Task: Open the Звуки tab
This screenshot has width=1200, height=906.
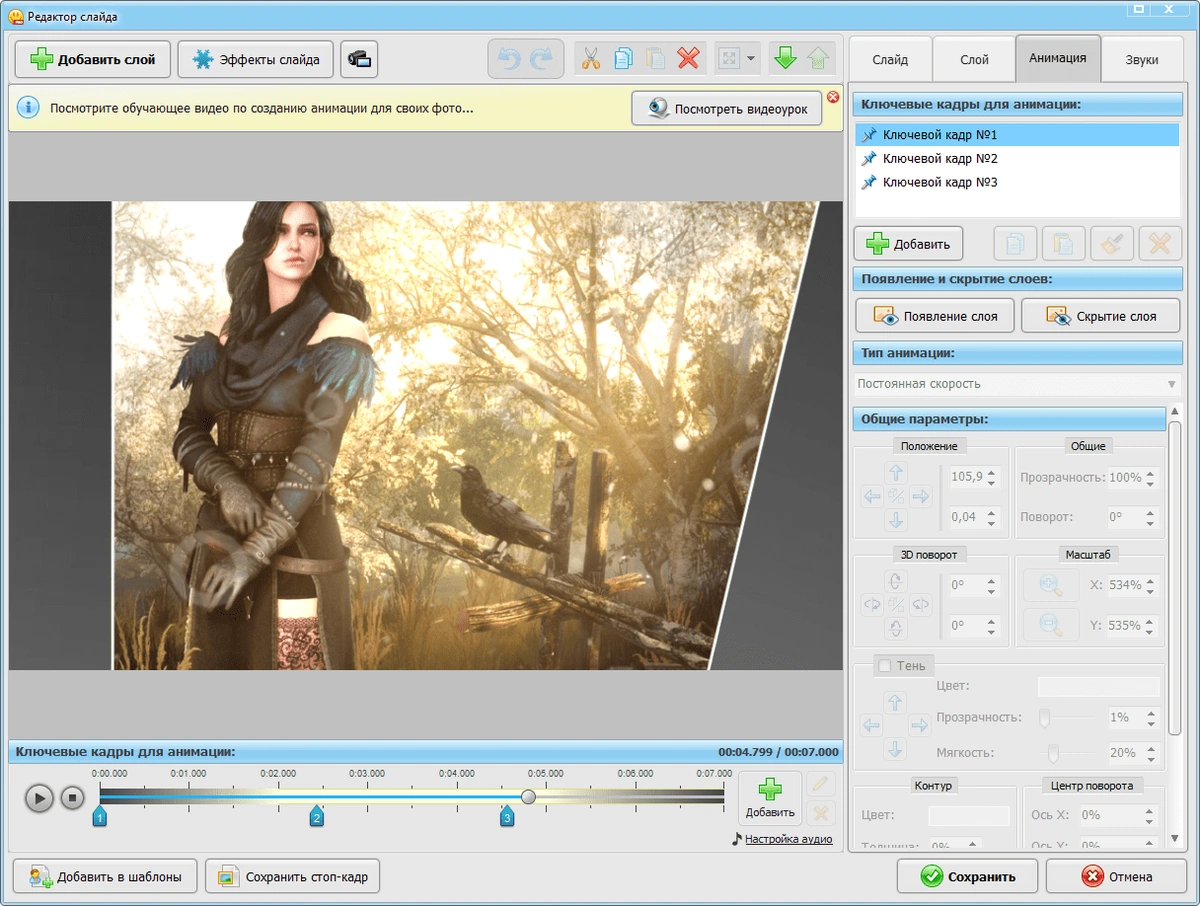Action: click(x=1142, y=59)
